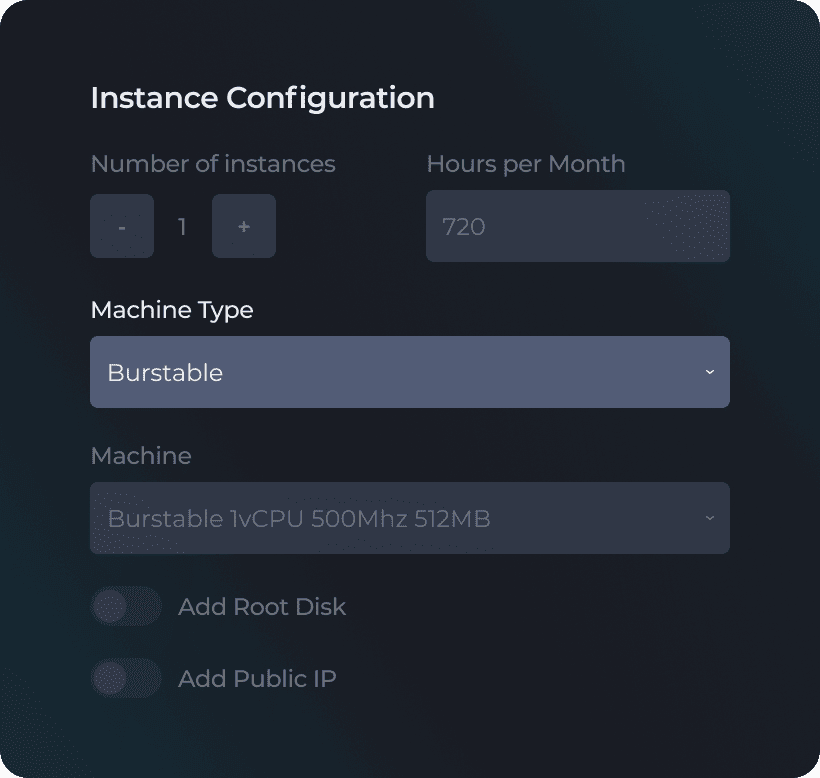Focus the Hours per Month input field
Viewport: 820px width, 778px height.
pos(578,226)
